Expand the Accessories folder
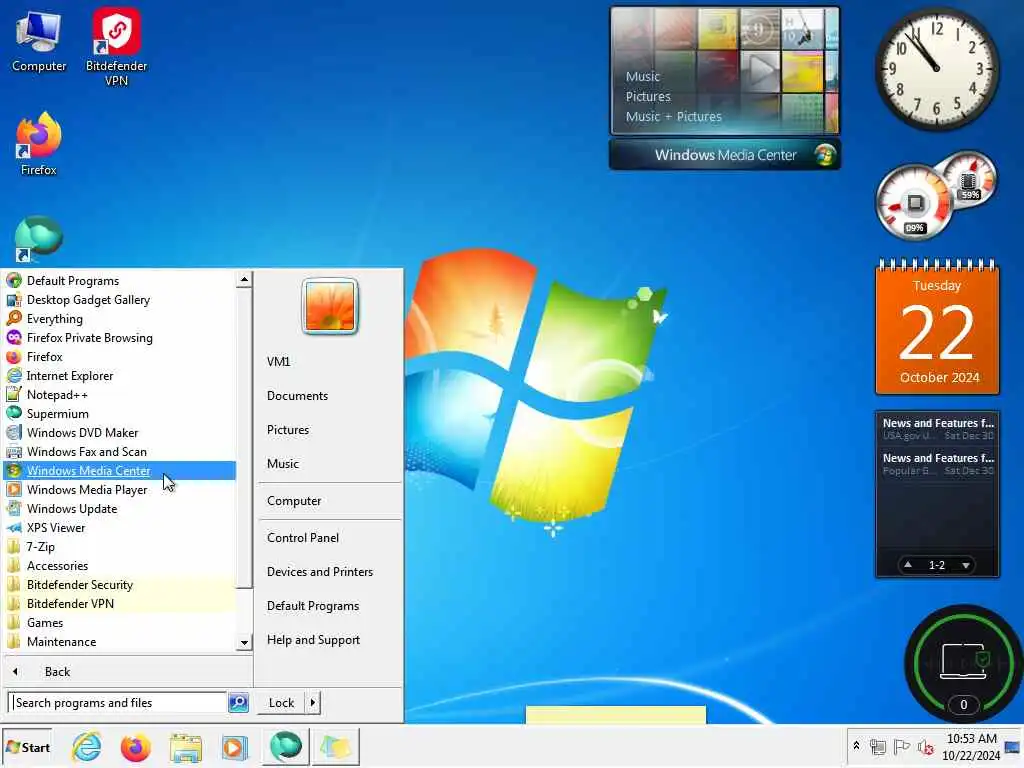This screenshot has height=768, width=1024. (x=120, y=566)
